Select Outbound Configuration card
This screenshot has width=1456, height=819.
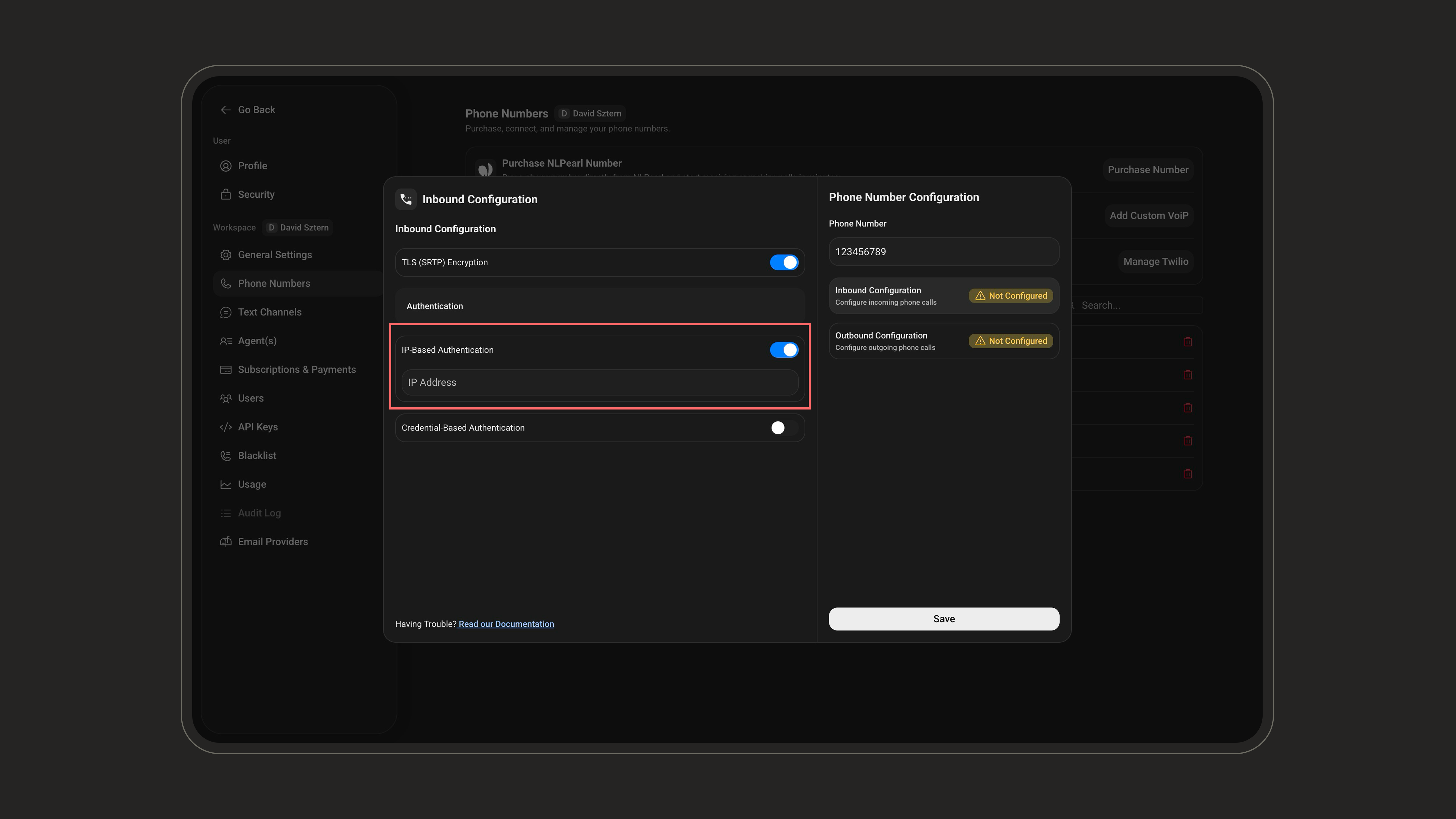944,341
